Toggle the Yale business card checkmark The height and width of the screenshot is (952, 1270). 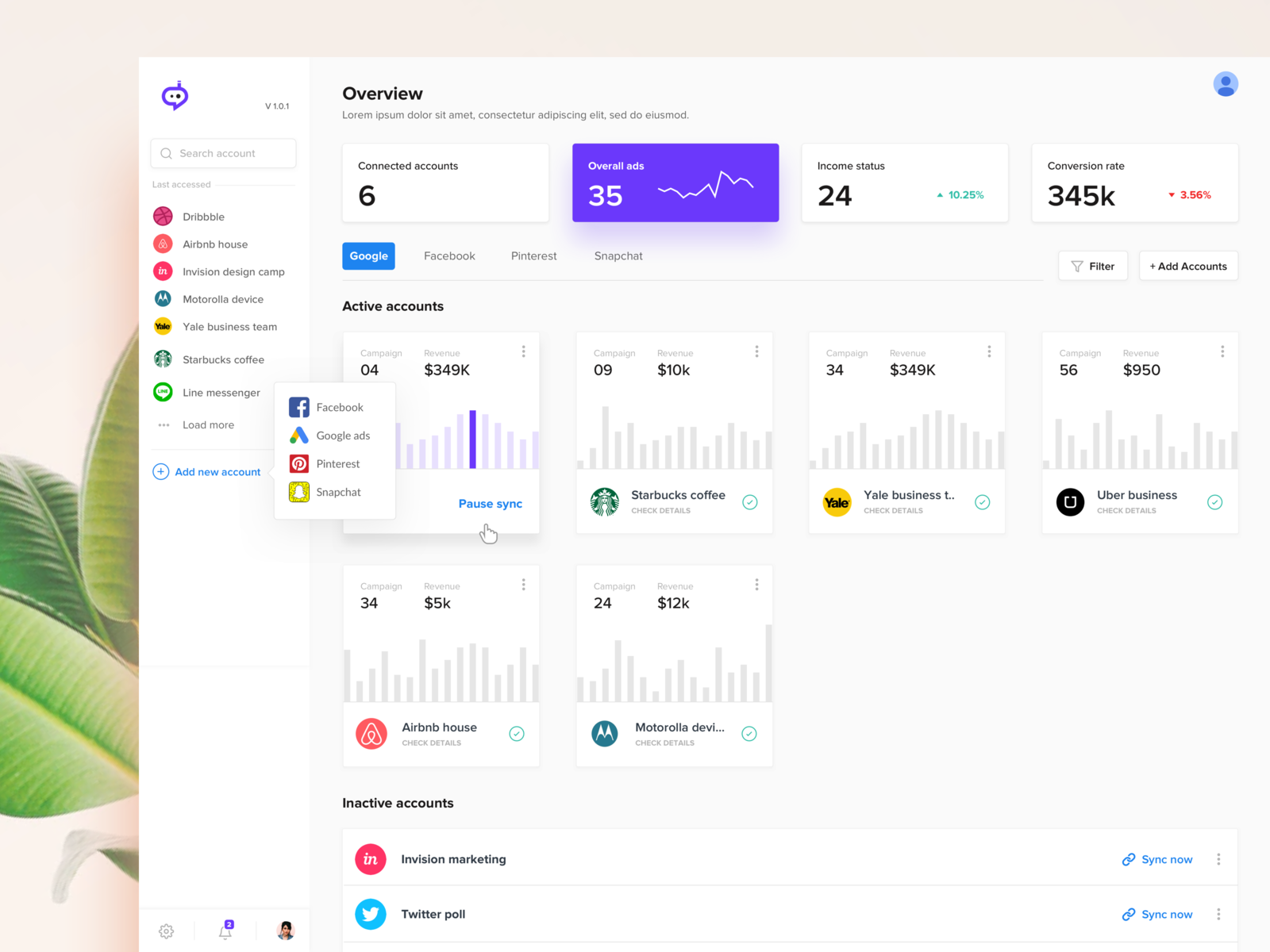point(982,502)
